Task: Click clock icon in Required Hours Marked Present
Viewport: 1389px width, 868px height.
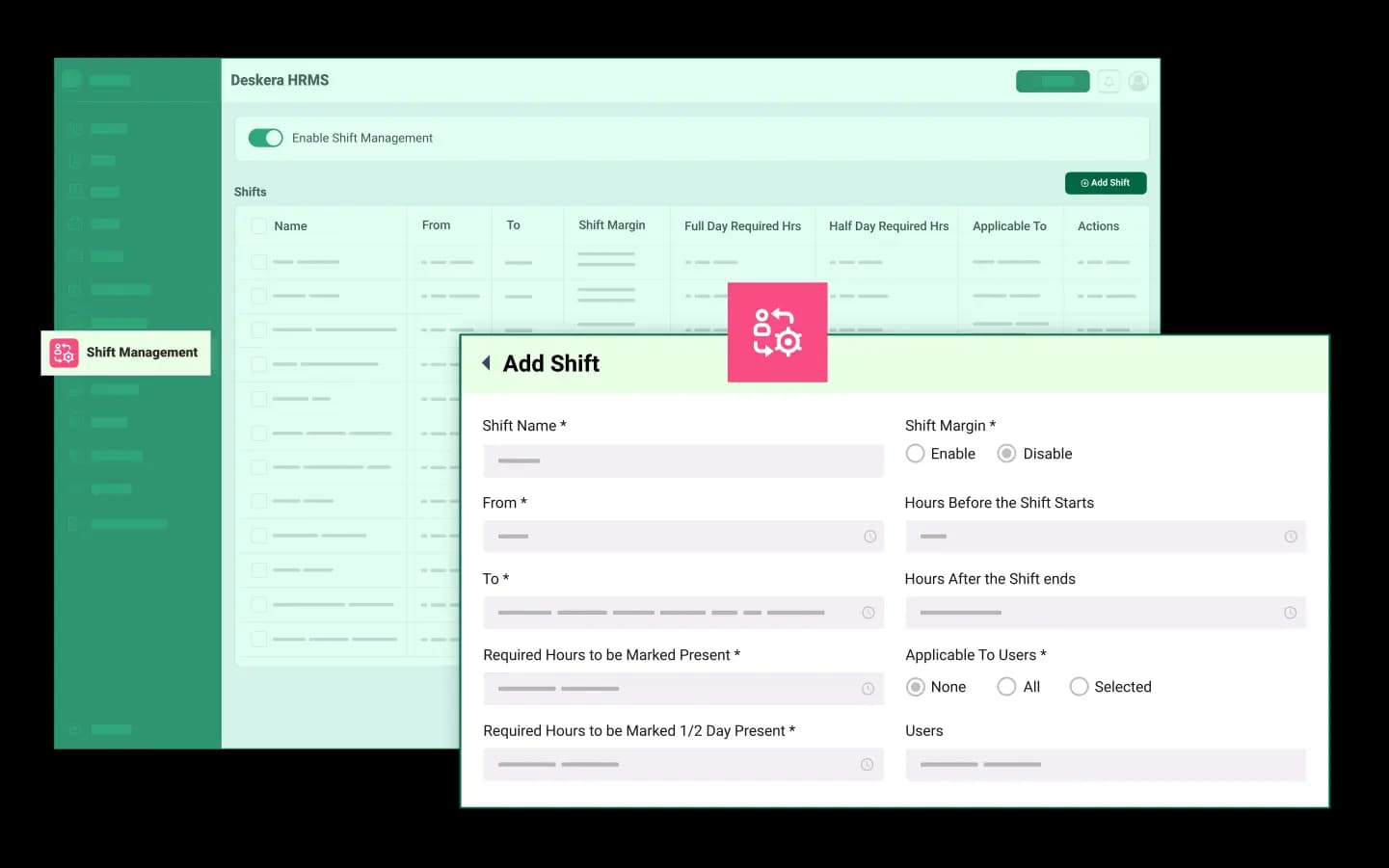Action: point(868,689)
